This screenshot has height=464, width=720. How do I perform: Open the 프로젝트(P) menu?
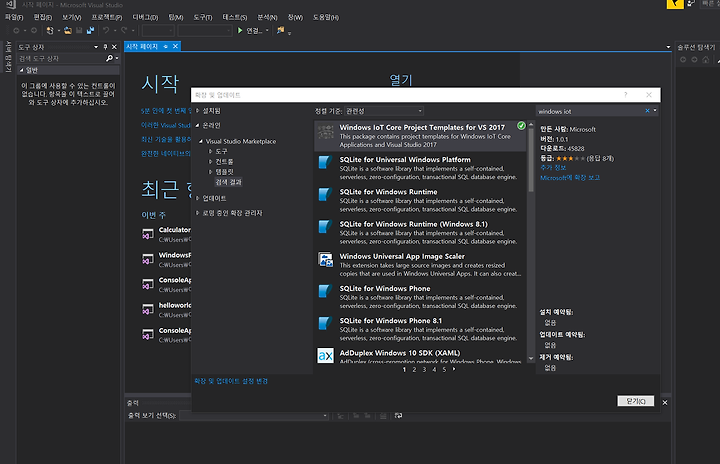pos(107,17)
